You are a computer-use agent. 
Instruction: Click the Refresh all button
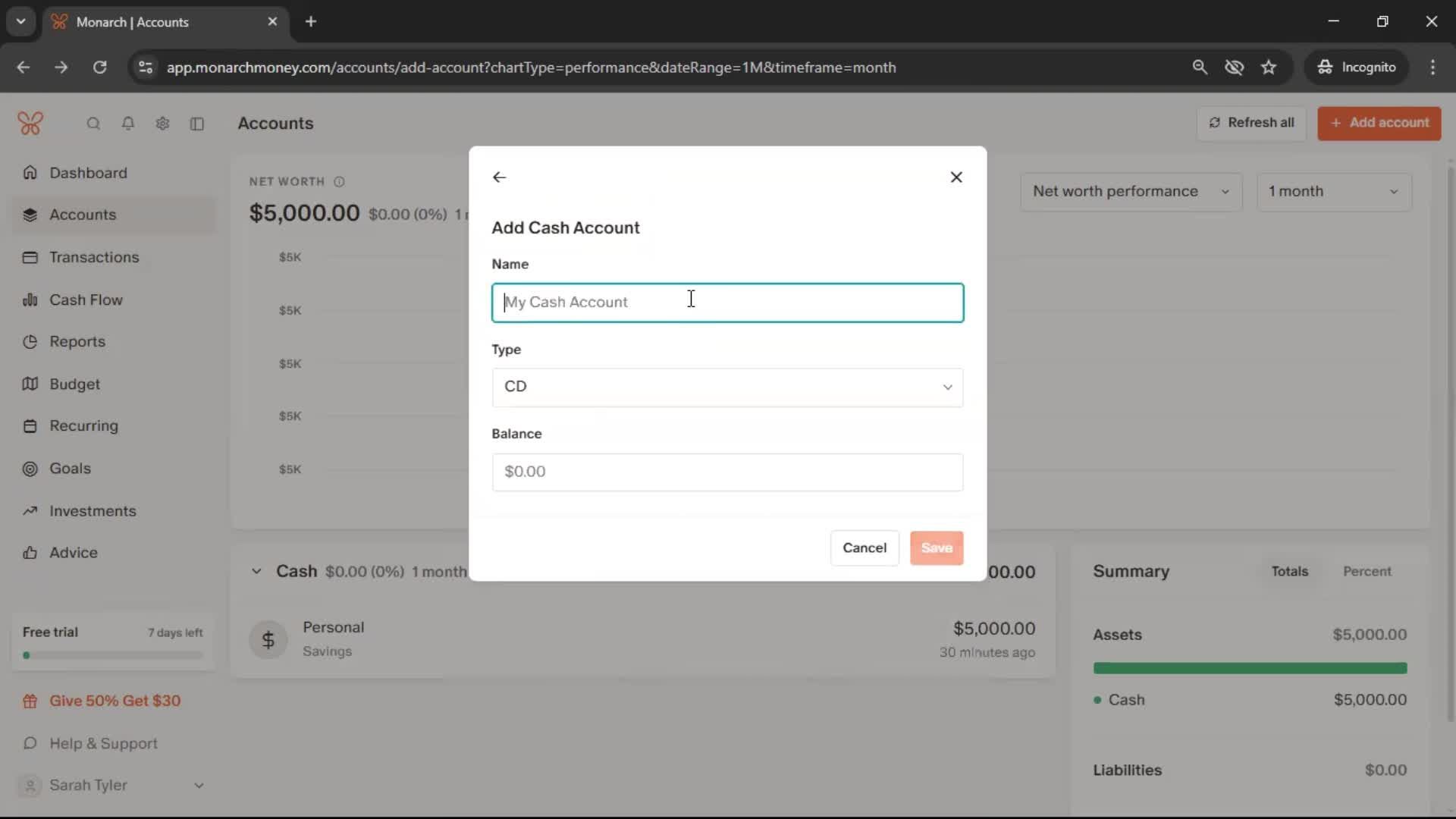[1251, 123]
